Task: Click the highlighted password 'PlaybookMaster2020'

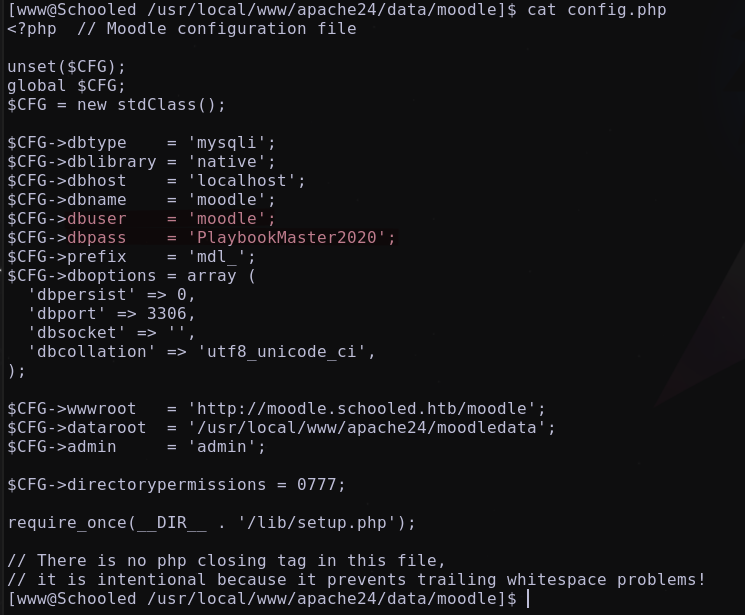Action: coord(287,238)
